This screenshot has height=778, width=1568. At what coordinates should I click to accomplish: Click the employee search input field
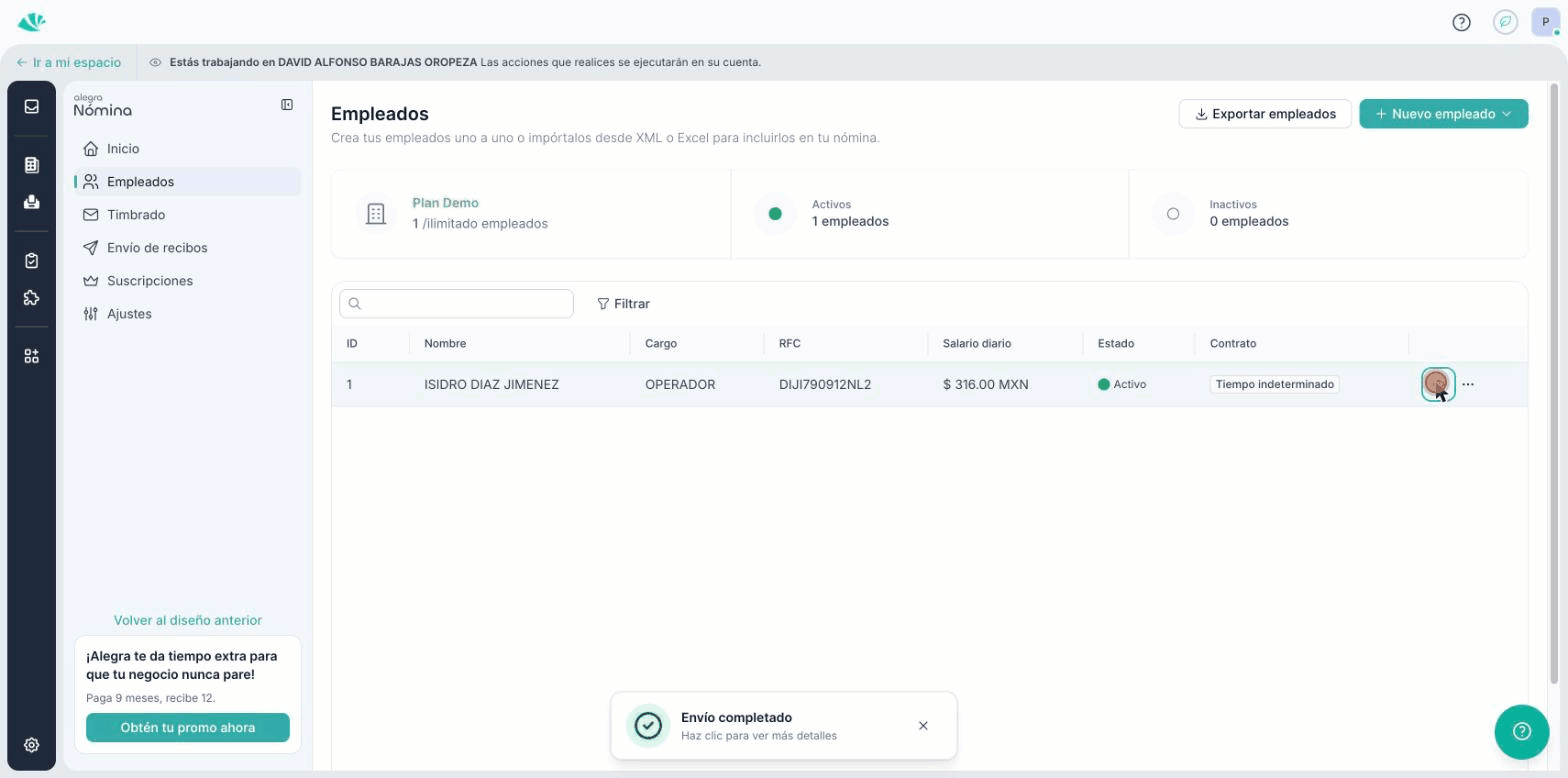(x=456, y=304)
